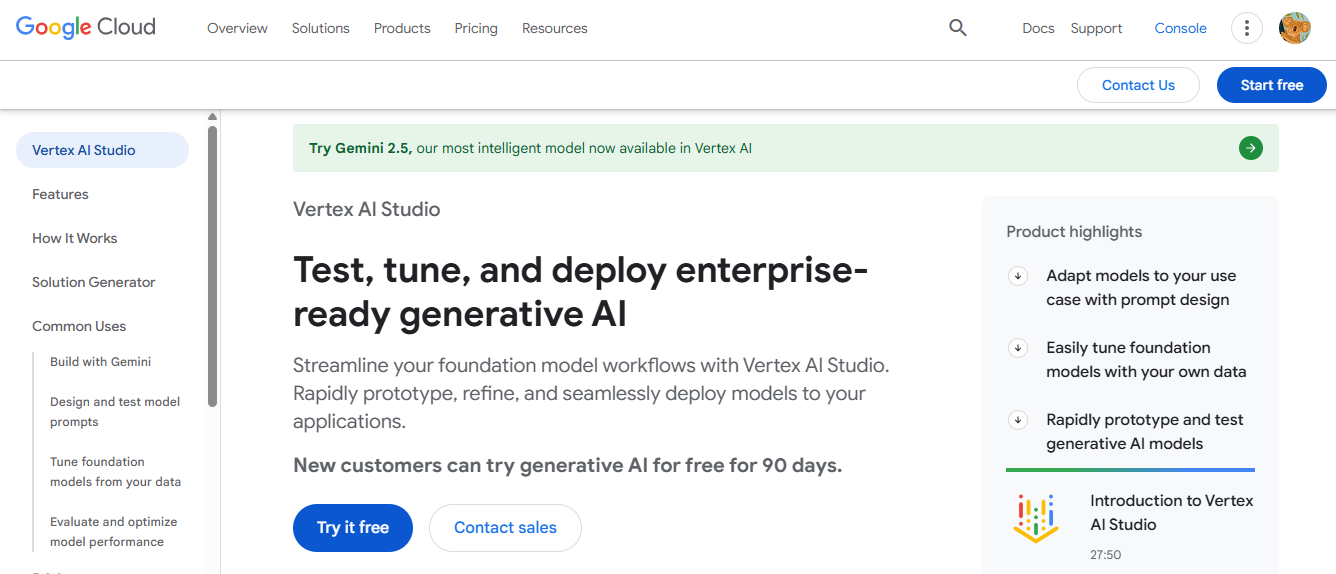The height and width of the screenshot is (574, 1336).
Task: Click the Start free button
Action: pyautogui.click(x=1272, y=85)
